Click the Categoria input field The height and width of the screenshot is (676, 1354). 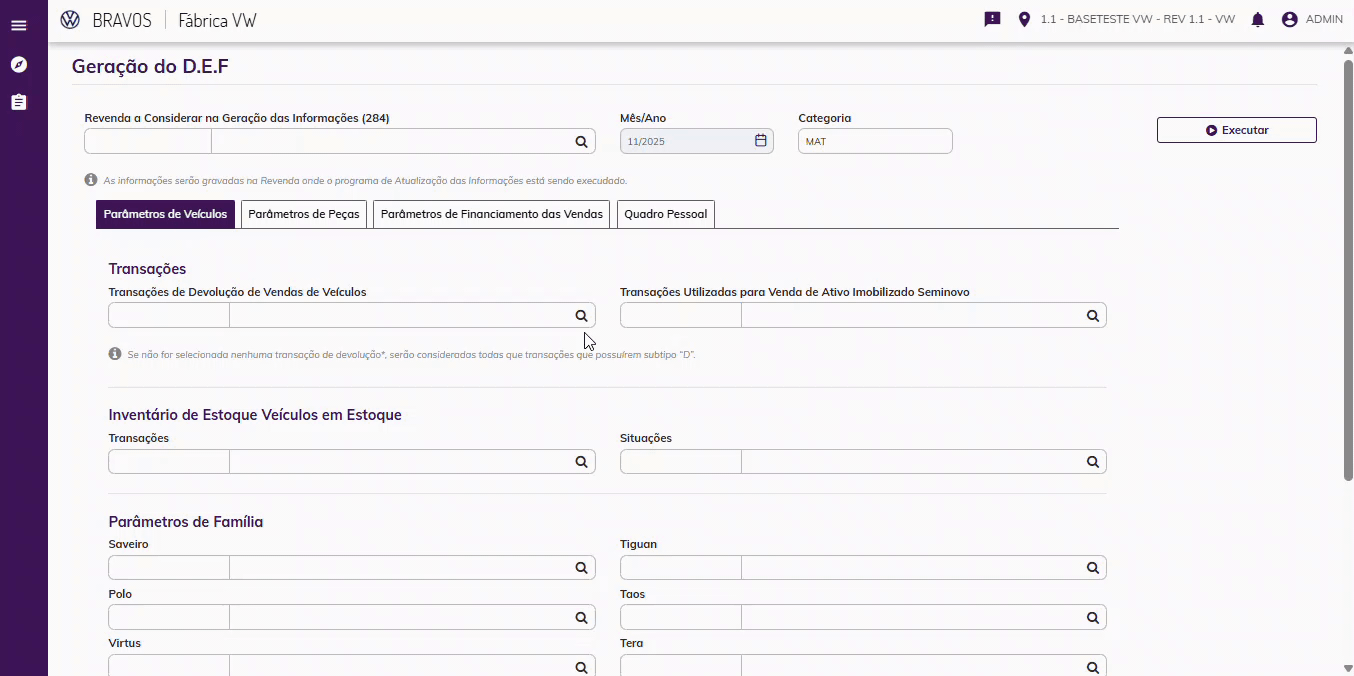point(875,142)
